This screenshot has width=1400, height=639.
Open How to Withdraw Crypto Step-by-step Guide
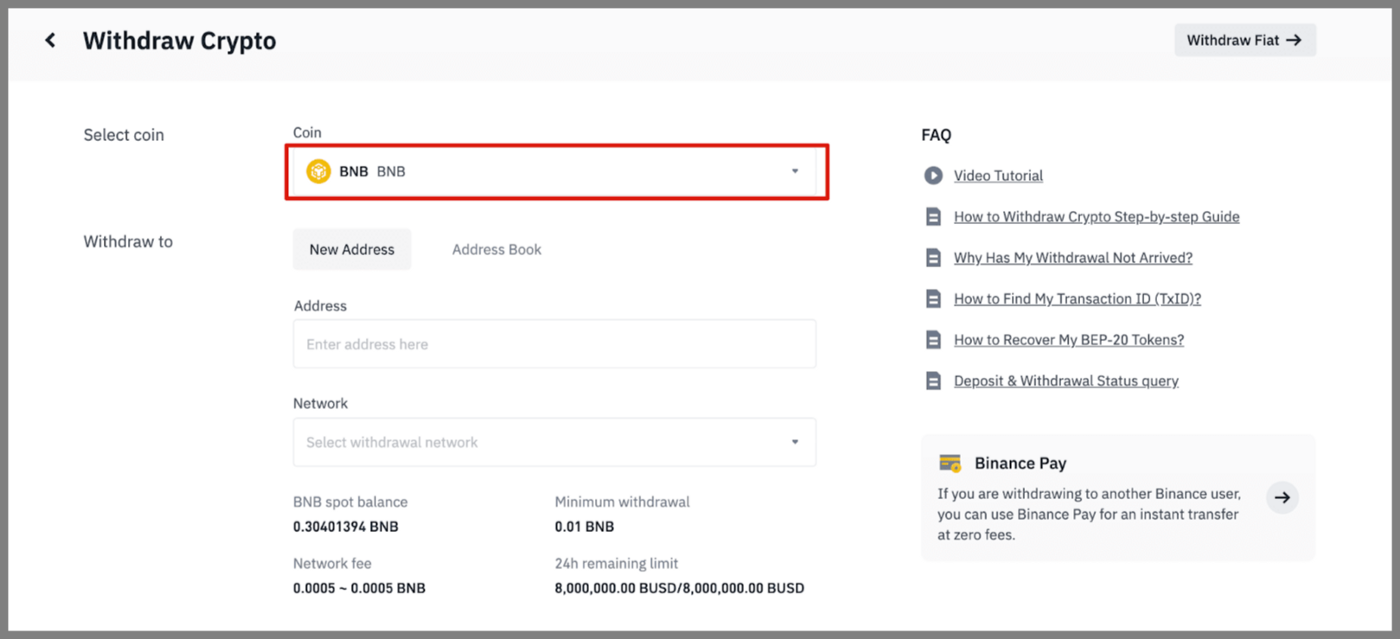[1097, 217]
